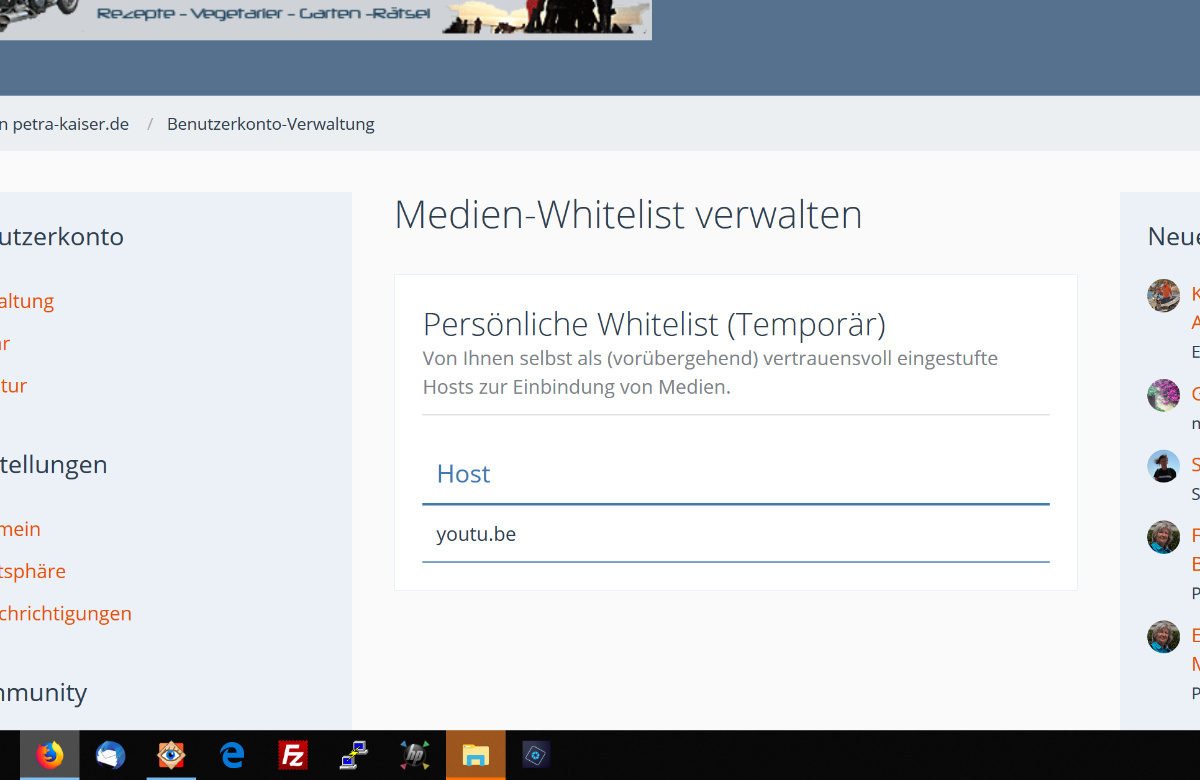Click the Host column header
The image size is (1200, 780).
463,473
